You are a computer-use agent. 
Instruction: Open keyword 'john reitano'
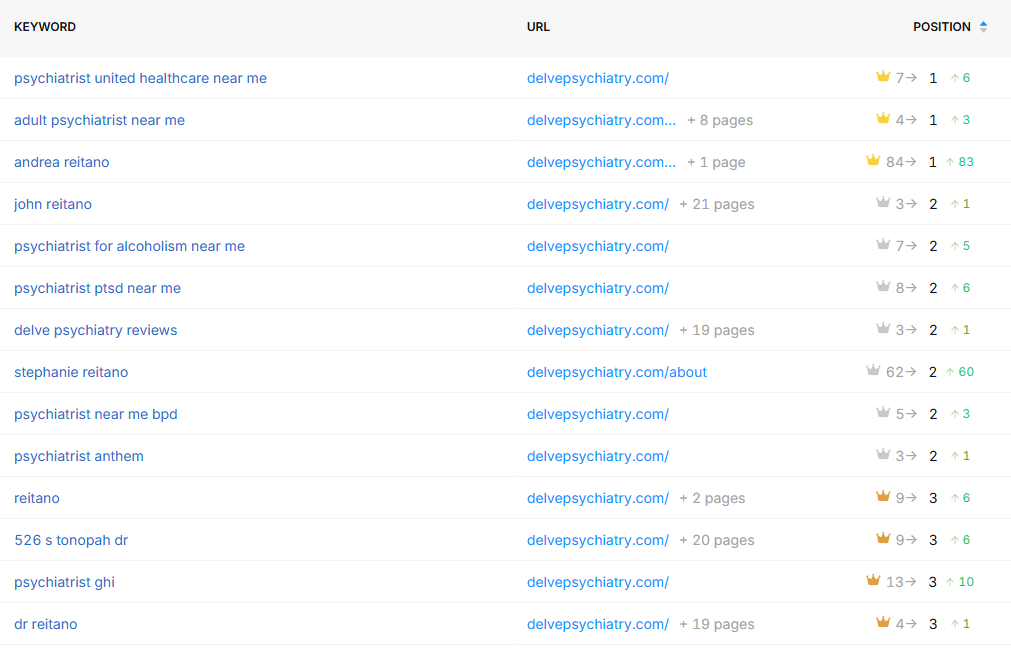(53, 204)
